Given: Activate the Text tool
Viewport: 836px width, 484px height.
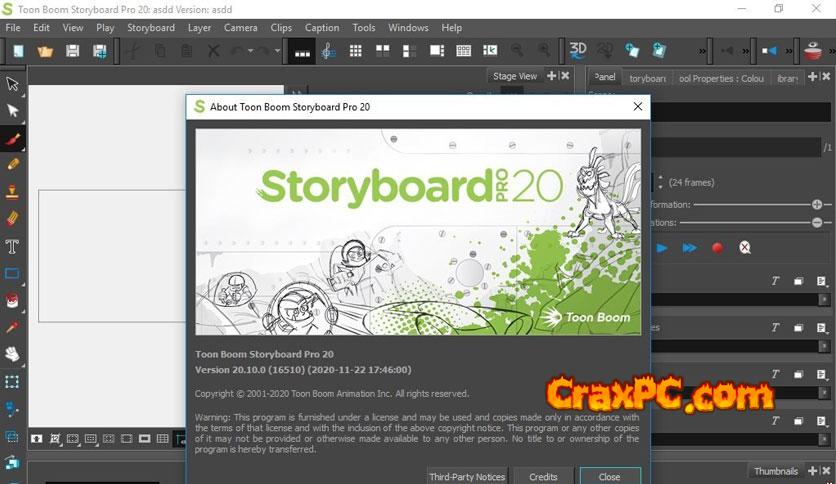Looking at the screenshot, I should click(13, 246).
